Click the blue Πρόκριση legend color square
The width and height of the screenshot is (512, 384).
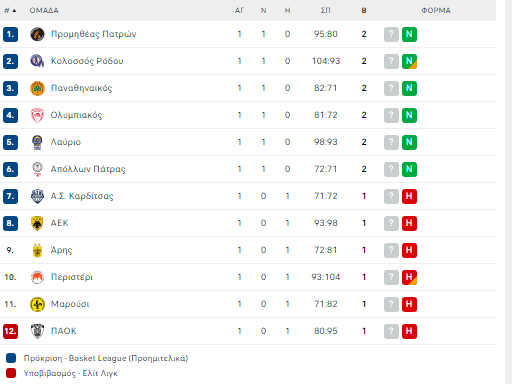[x=11, y=358]
